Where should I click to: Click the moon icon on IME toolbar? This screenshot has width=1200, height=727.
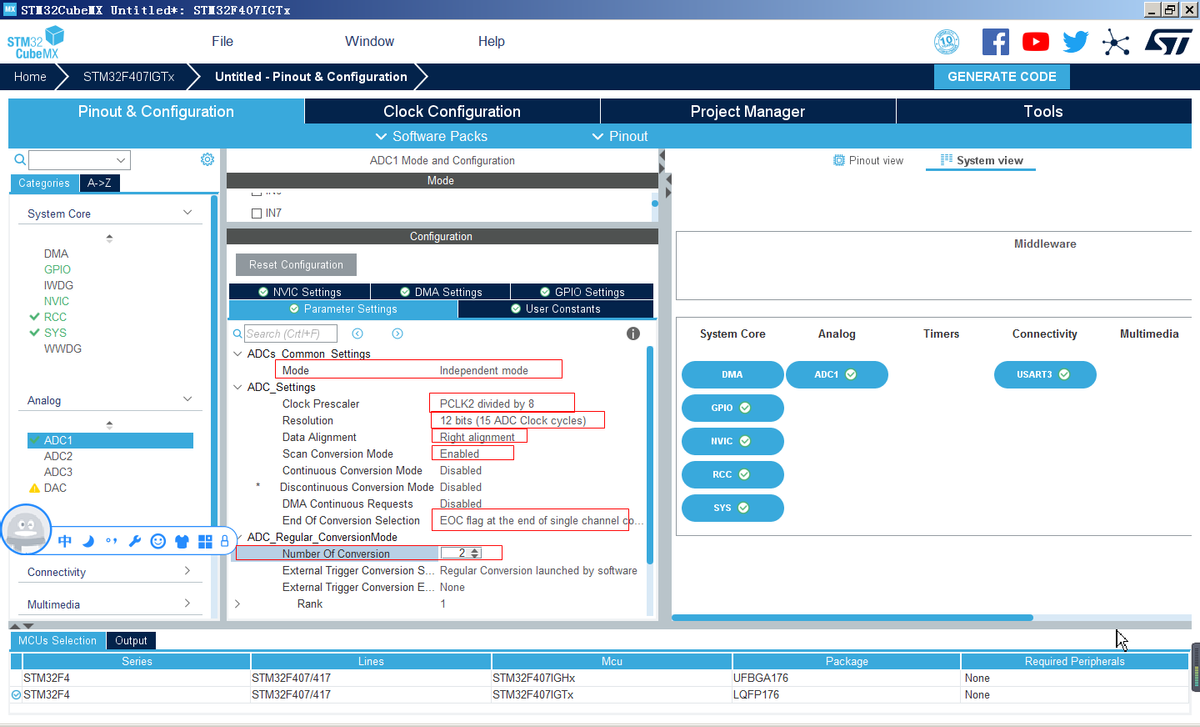88,541
